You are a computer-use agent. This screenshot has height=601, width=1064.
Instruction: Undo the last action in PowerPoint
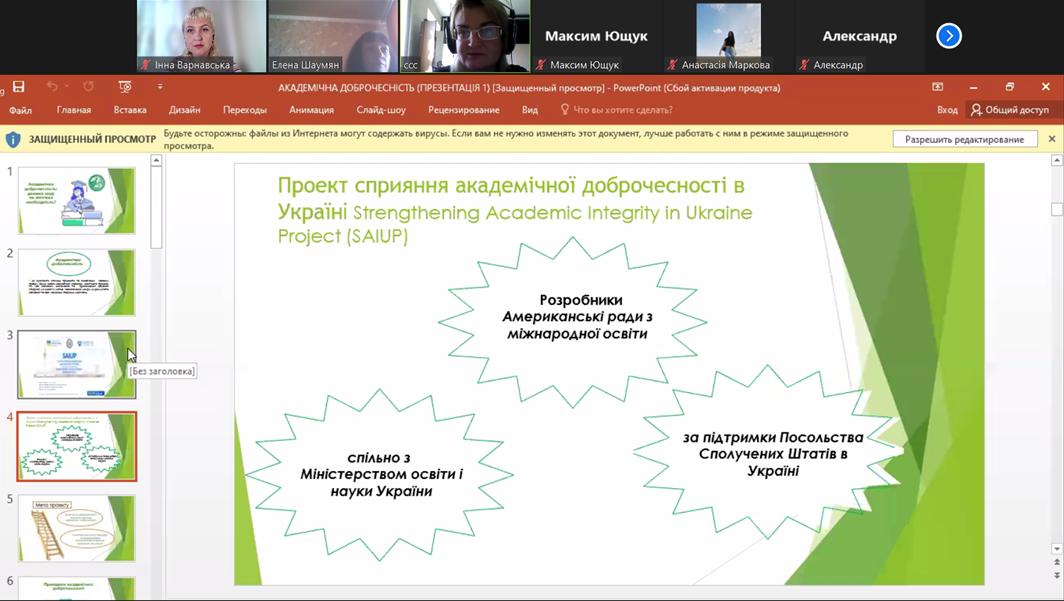point(52,87)
